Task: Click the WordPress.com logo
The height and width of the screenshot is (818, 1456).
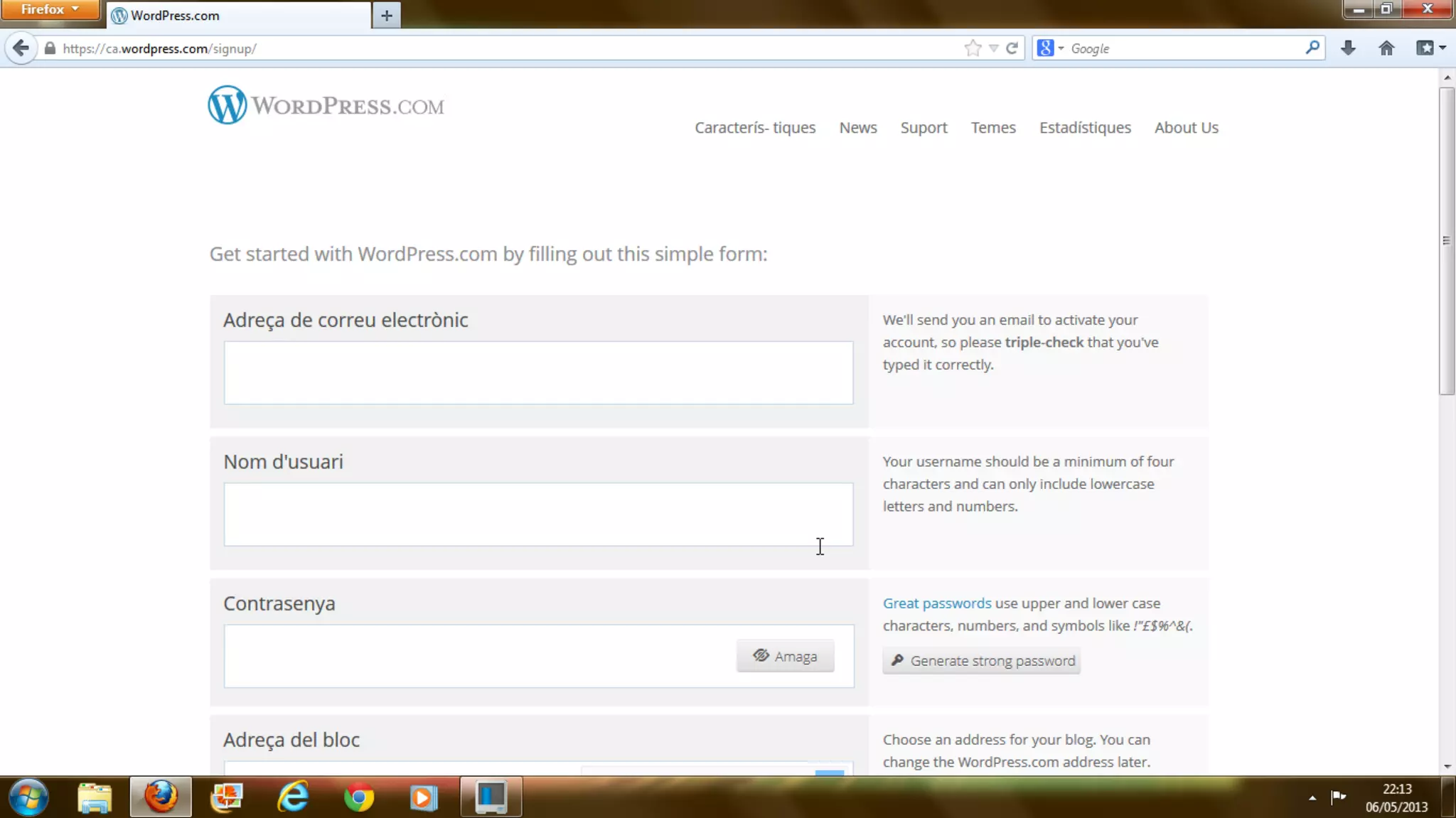Action: 326,105
